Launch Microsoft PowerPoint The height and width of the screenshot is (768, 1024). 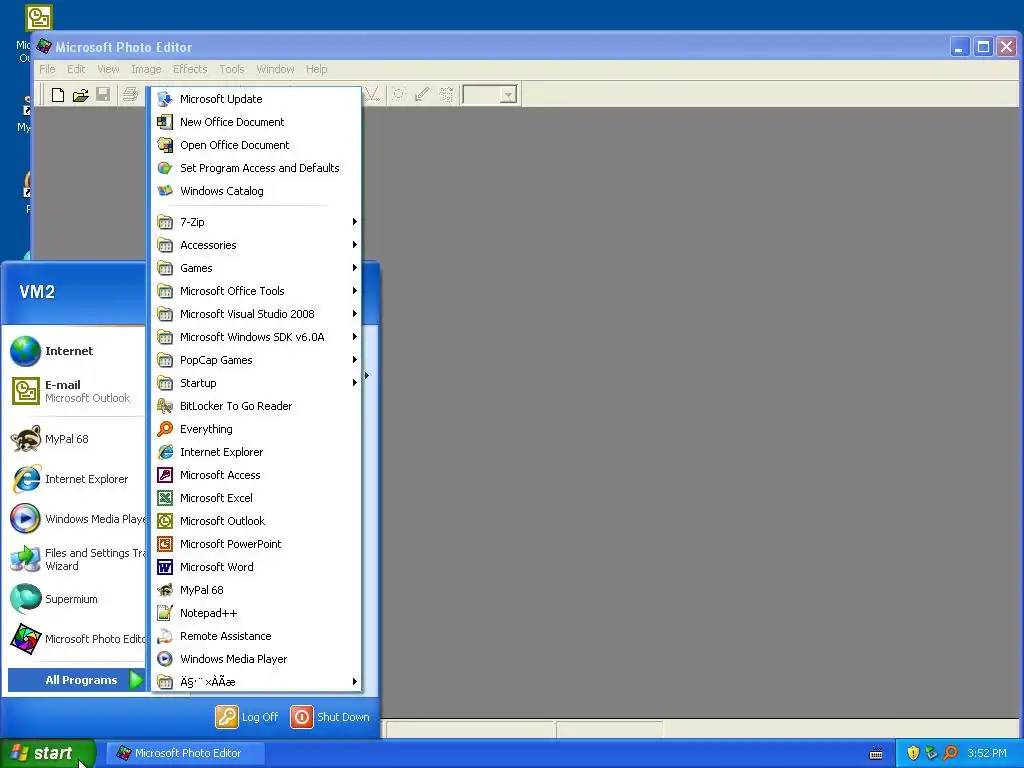click(257, 544)
